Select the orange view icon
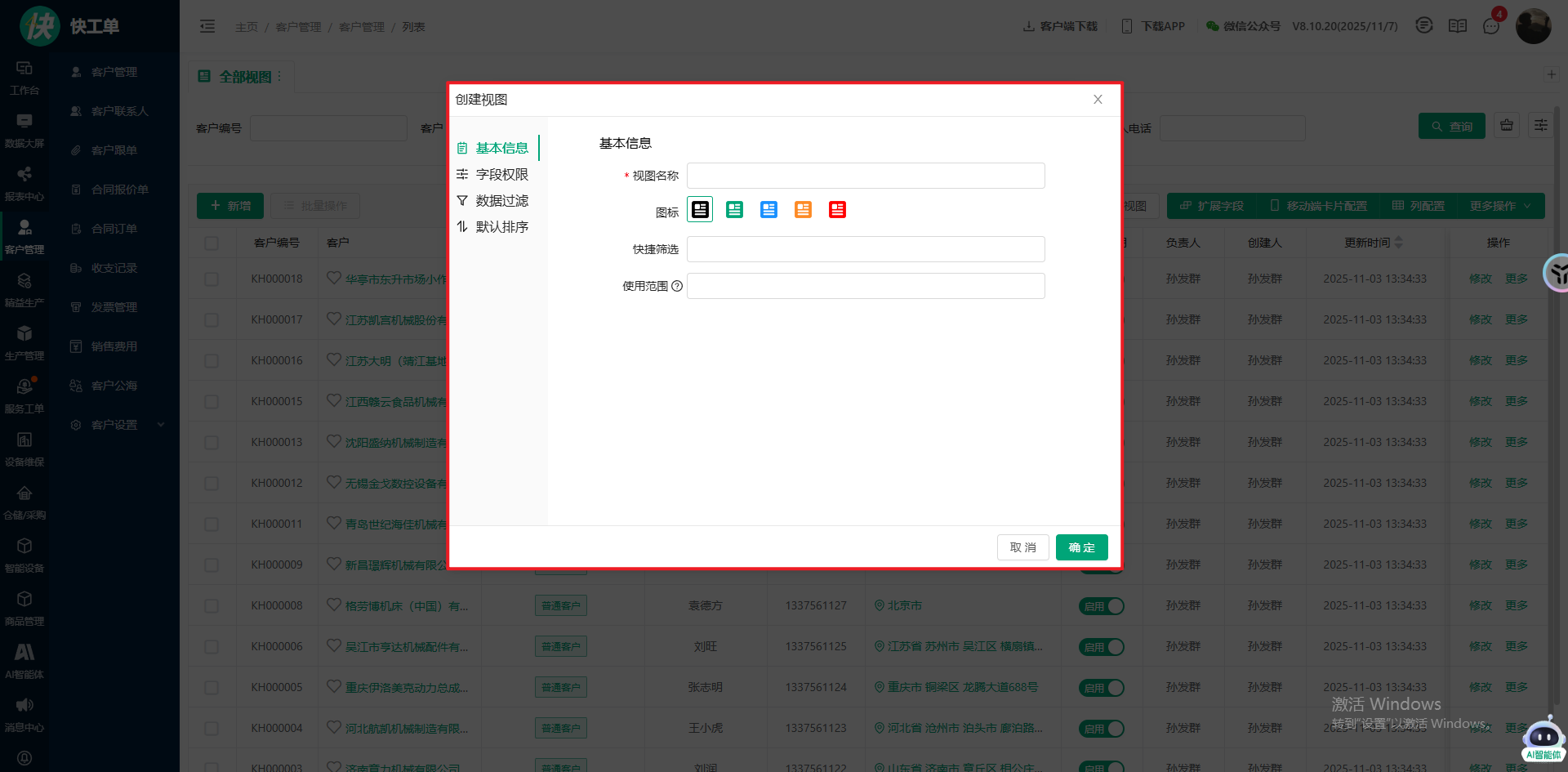Image resolution: width=1568 pixels, height=772 pixels. (803, 210)
